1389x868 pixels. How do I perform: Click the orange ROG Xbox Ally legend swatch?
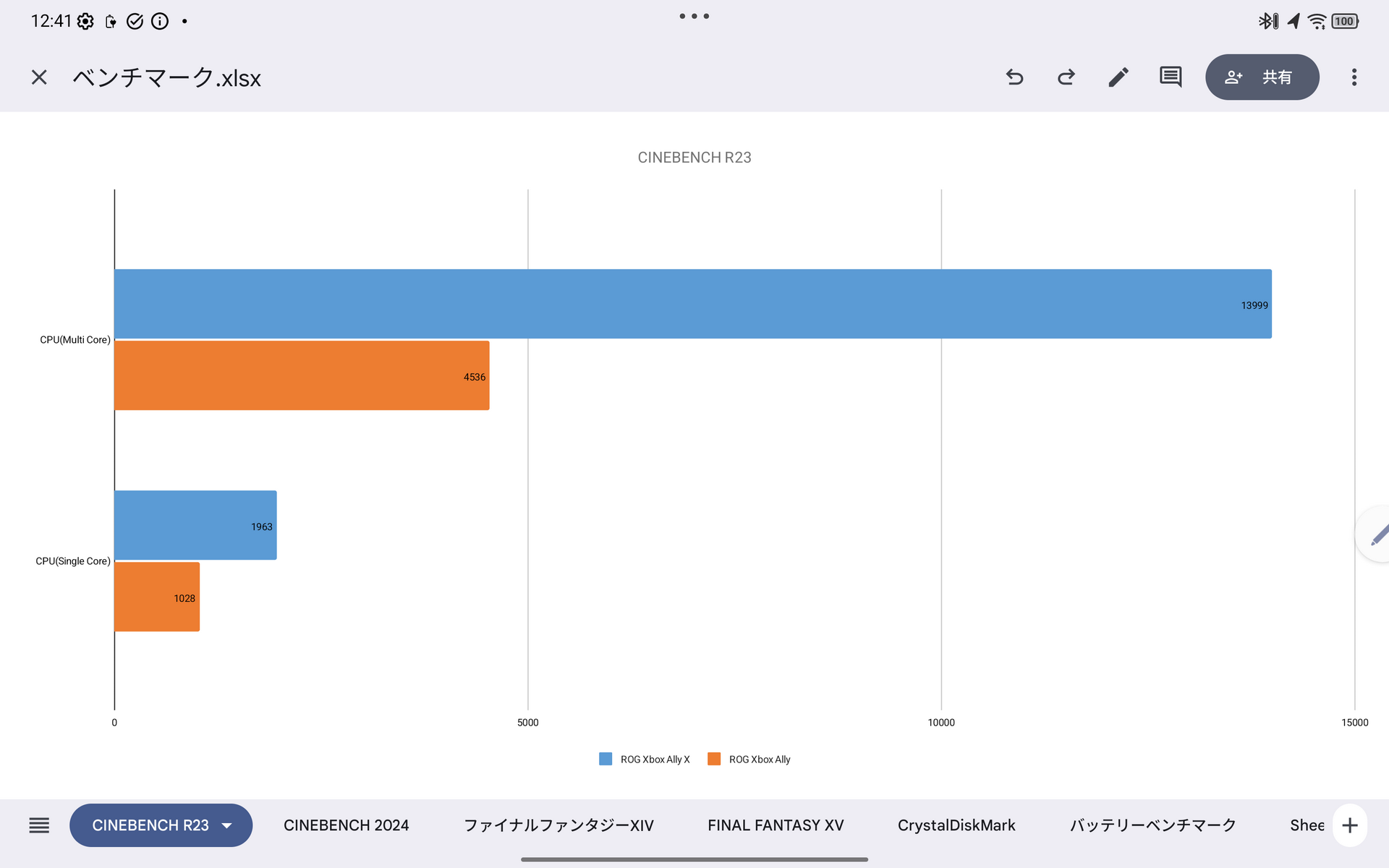coord(714,759)
